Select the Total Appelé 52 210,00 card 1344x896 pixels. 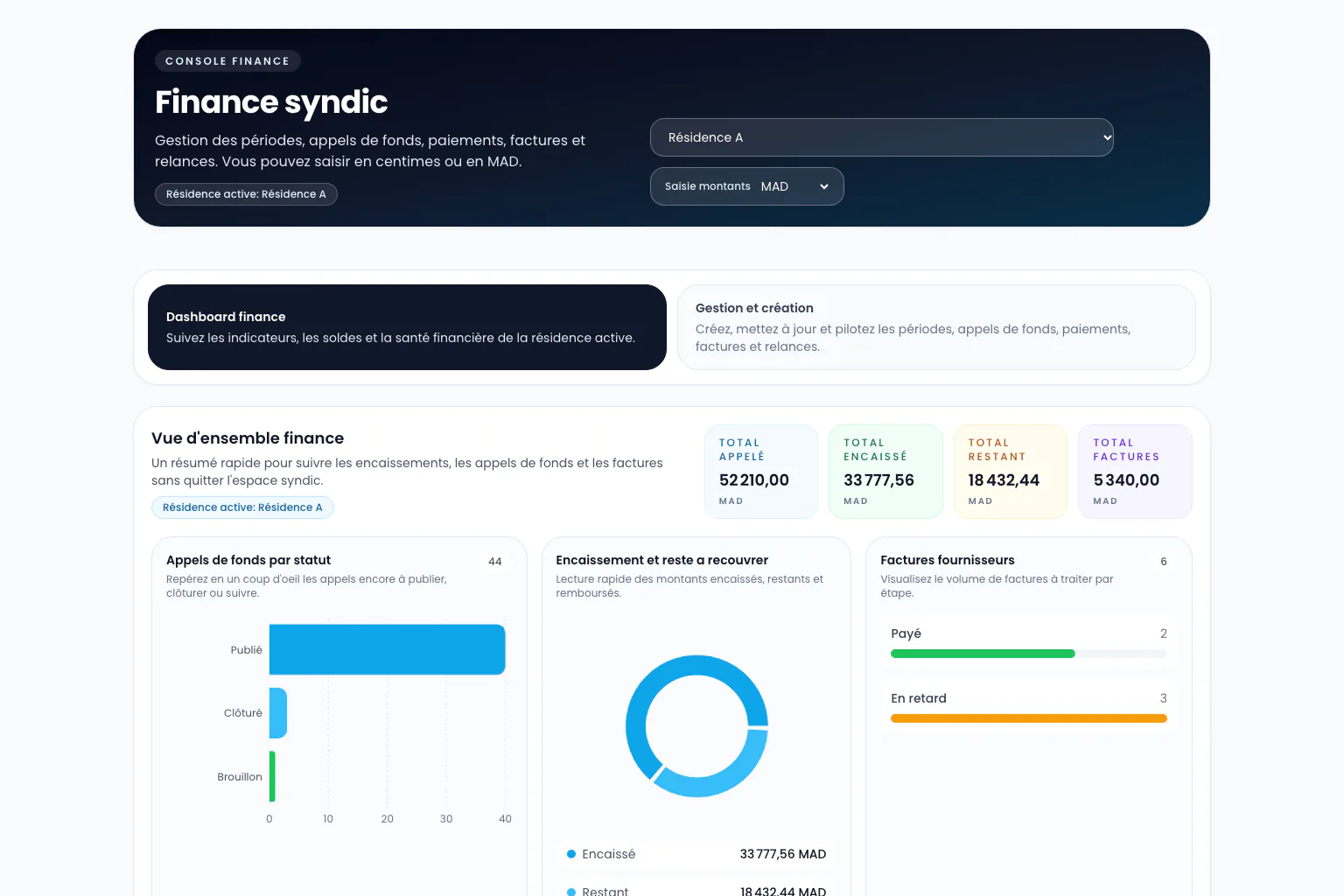[761, 472]
